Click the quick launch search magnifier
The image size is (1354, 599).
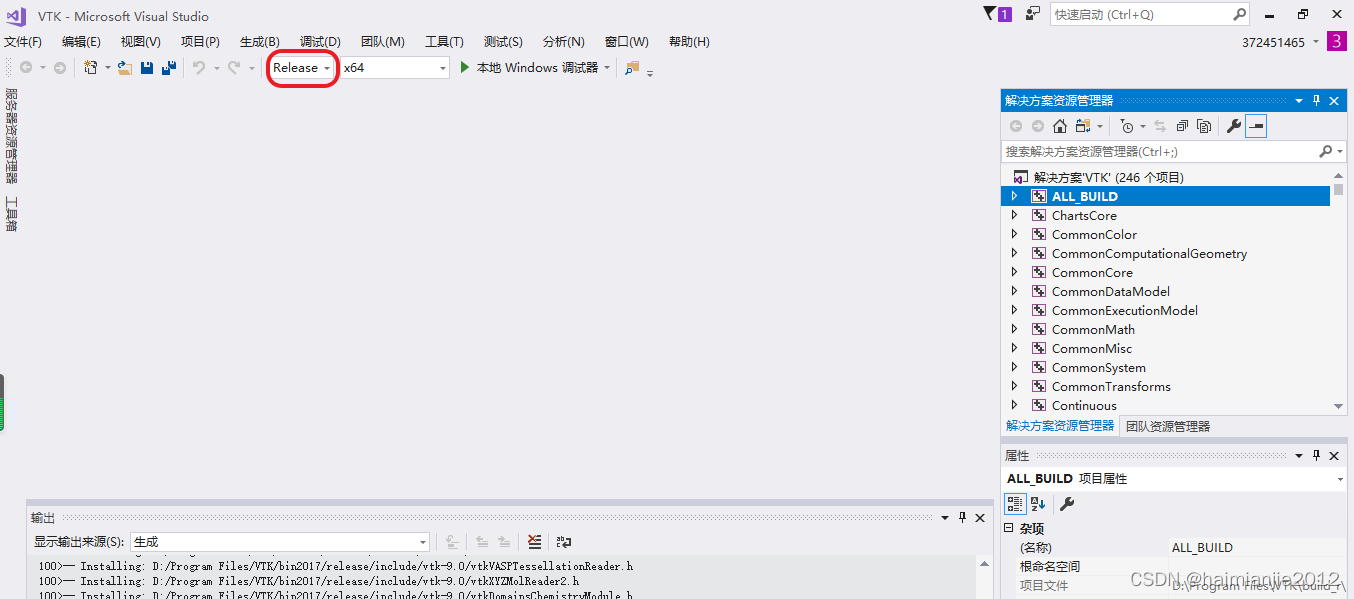(1239, 14)
